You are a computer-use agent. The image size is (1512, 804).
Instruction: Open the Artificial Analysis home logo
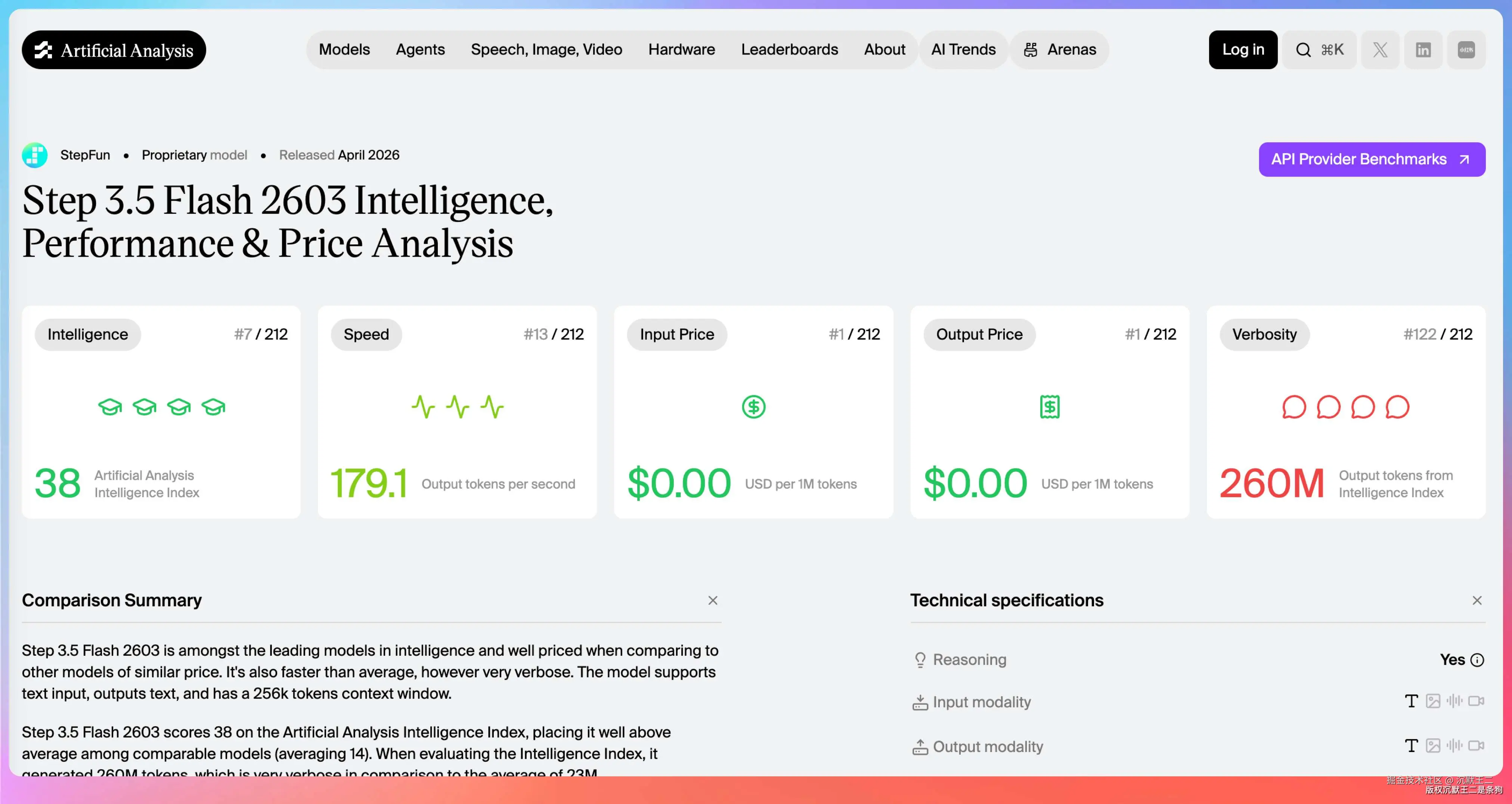coord(114,50)
